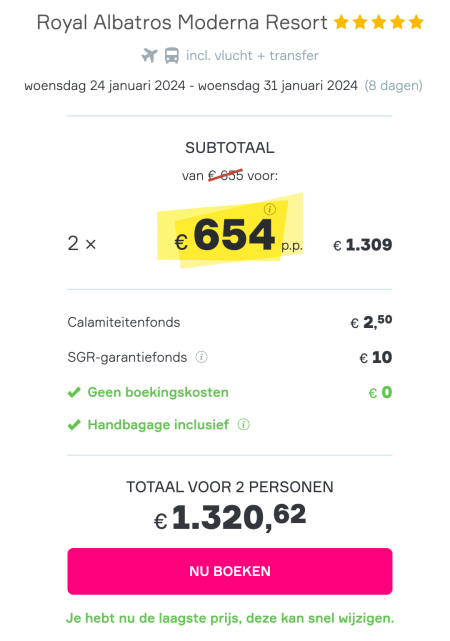
Task: Click the Royal Albatros Moderna Resort title
Action: click(182, 23)
